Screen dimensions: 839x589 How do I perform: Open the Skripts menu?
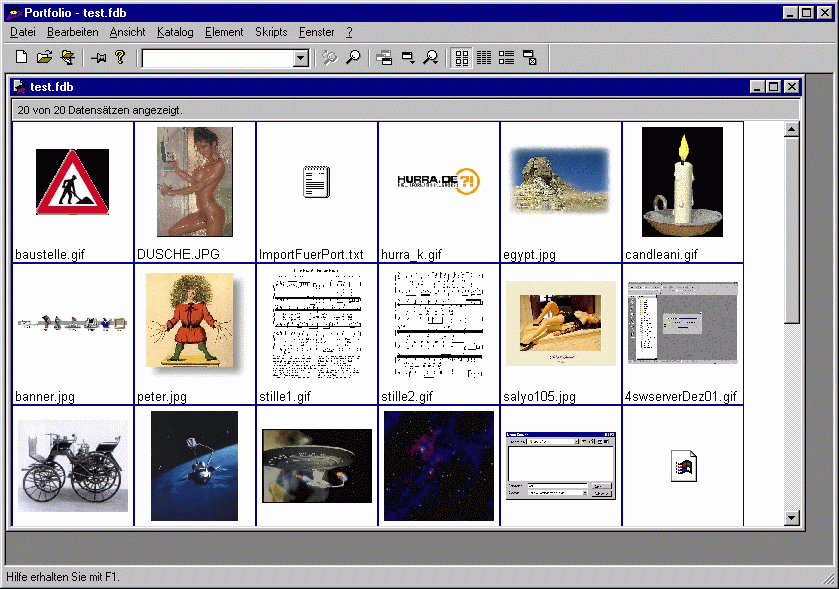pos(271,32)
